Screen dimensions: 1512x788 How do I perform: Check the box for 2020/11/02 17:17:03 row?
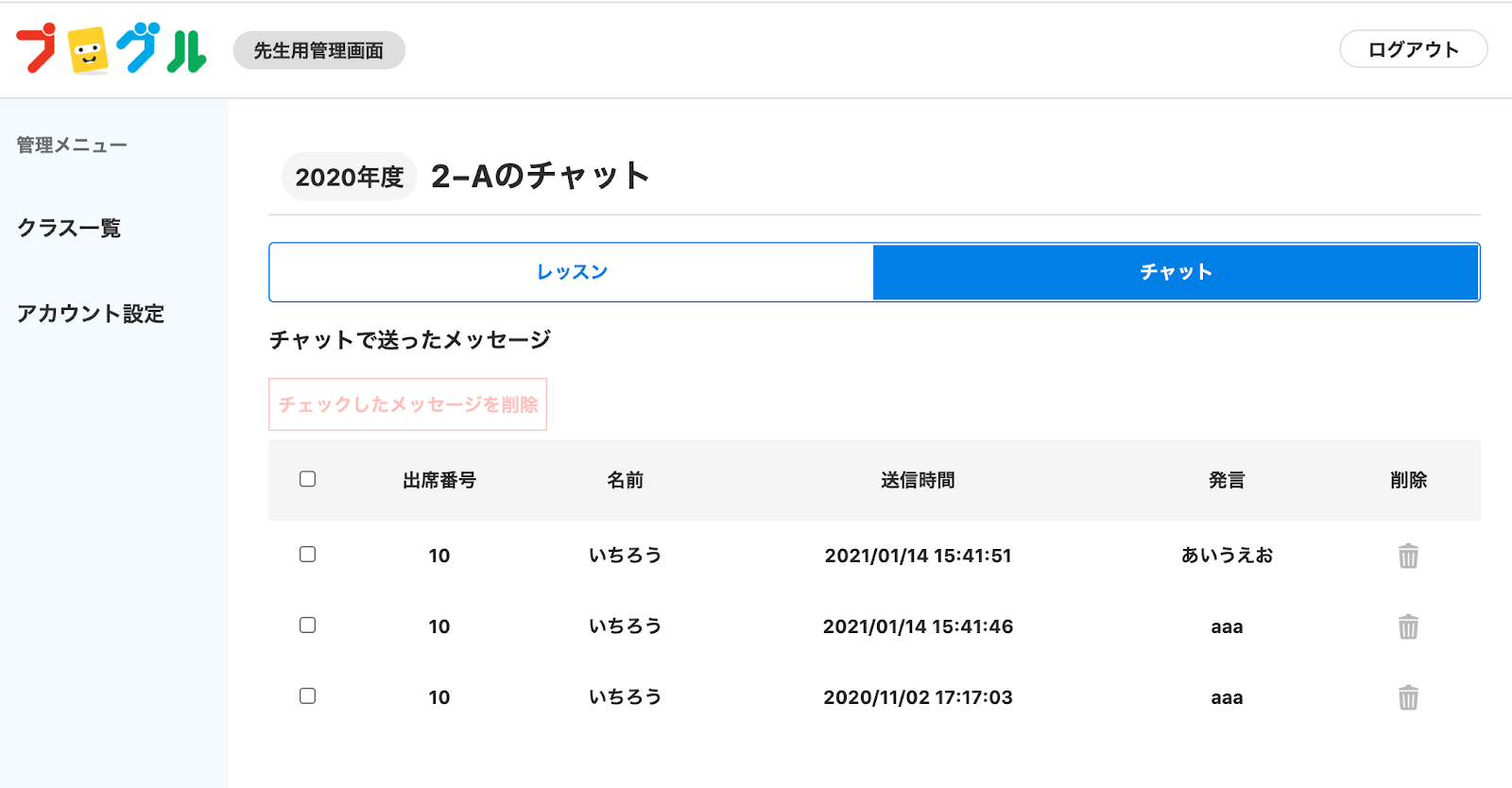[307, 696]
